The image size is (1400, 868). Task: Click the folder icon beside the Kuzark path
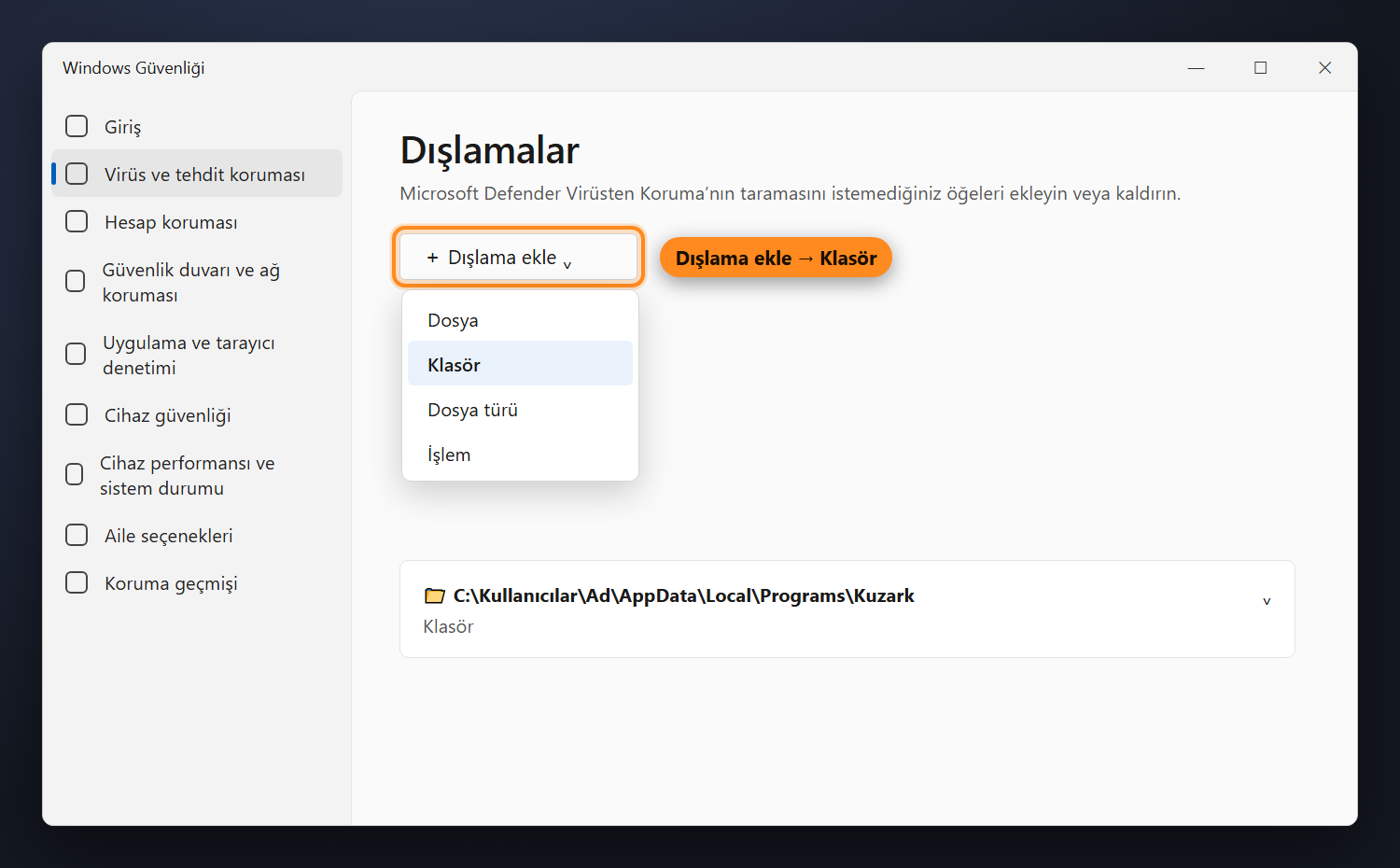click(435, 595)
